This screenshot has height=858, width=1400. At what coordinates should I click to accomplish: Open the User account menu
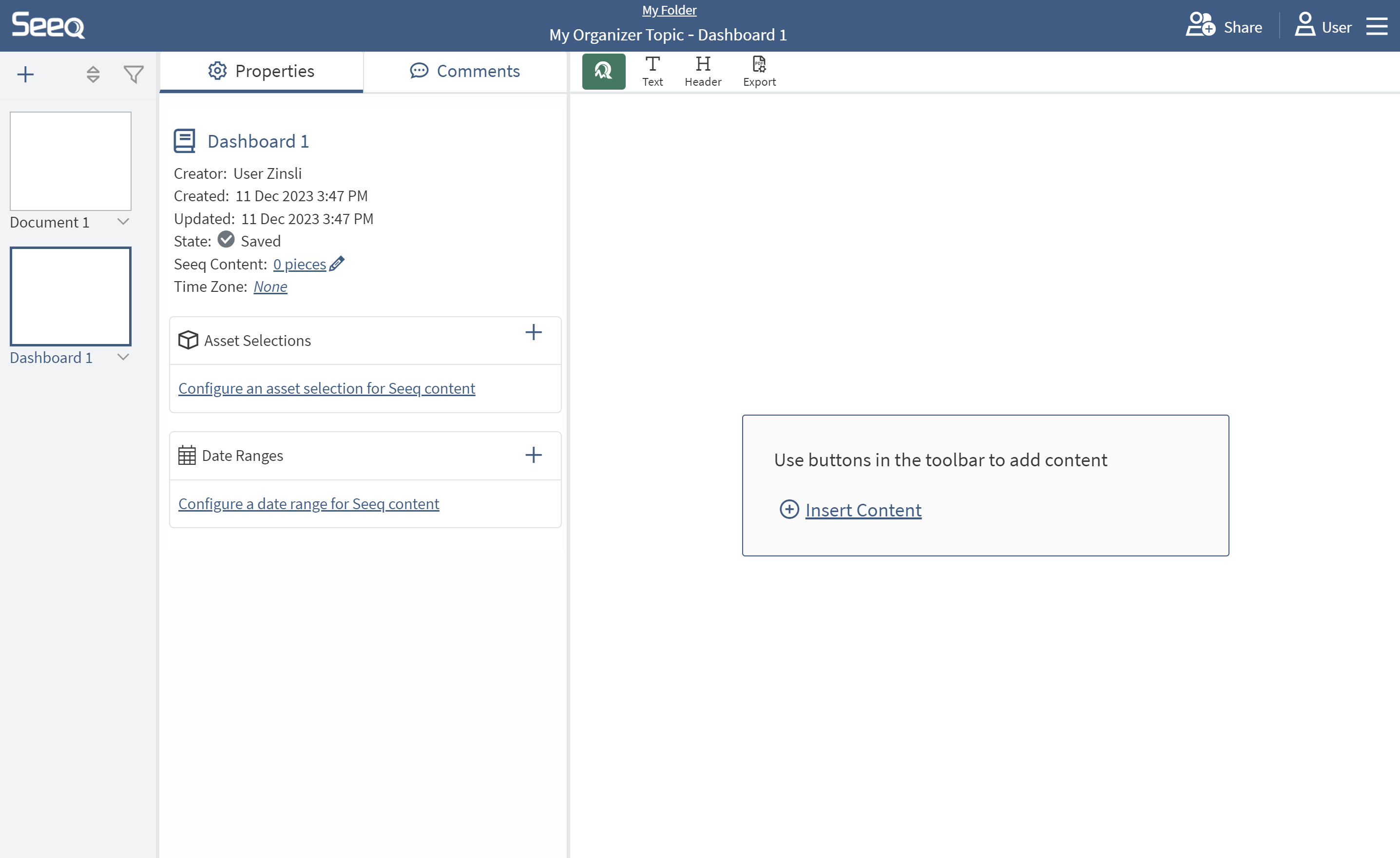(x=1323, y=26)
